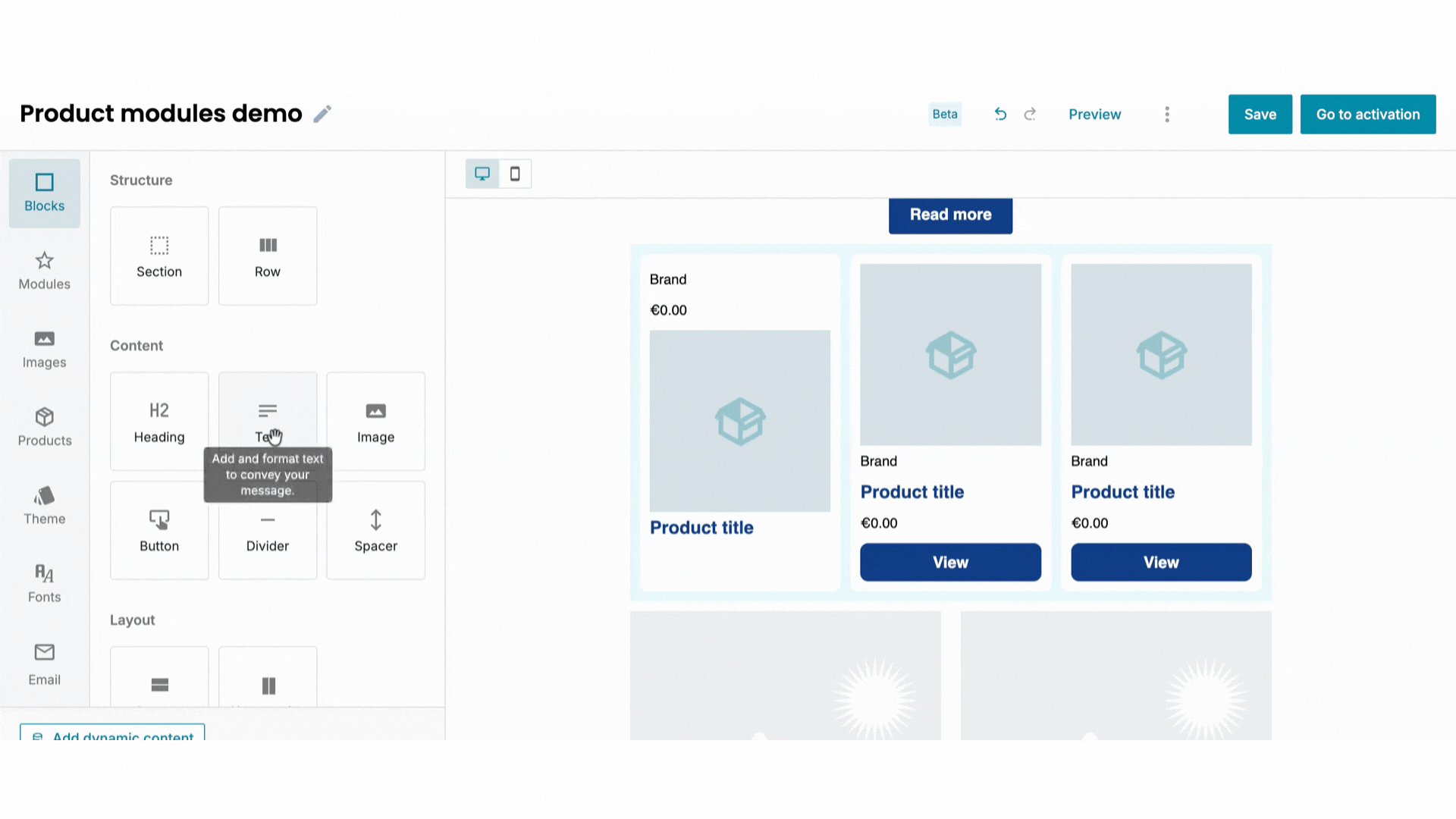Image resolution: width=1456 pixels, height=819 pixels.
Task: Click the Go to activation button
Action: 1367,115
